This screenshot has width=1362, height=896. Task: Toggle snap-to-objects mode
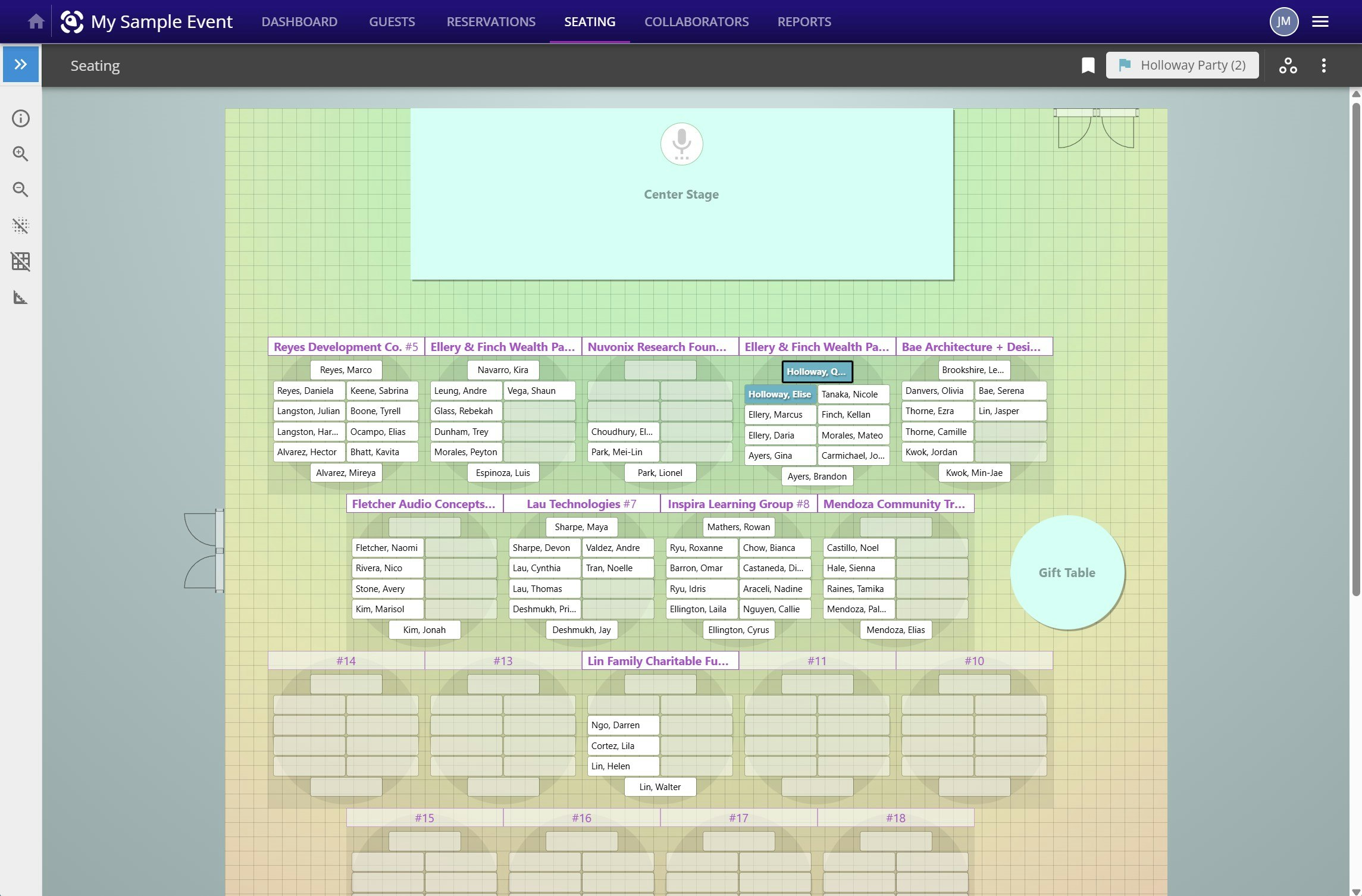[21, 226]
